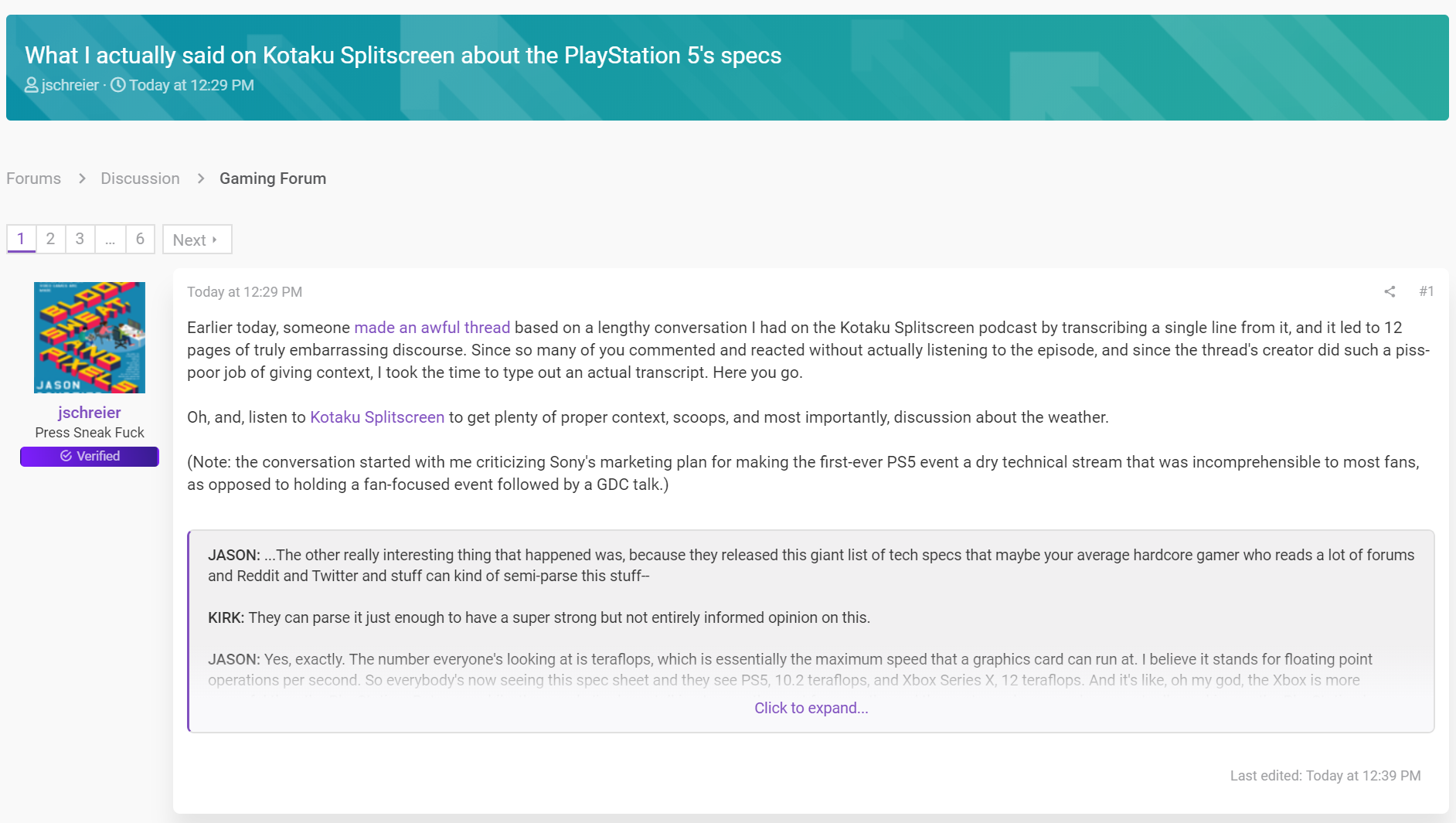This screenshot has width=1456, height=823.
Task: Click the thread title about PlayStation 5's specs
Action: 403,56
